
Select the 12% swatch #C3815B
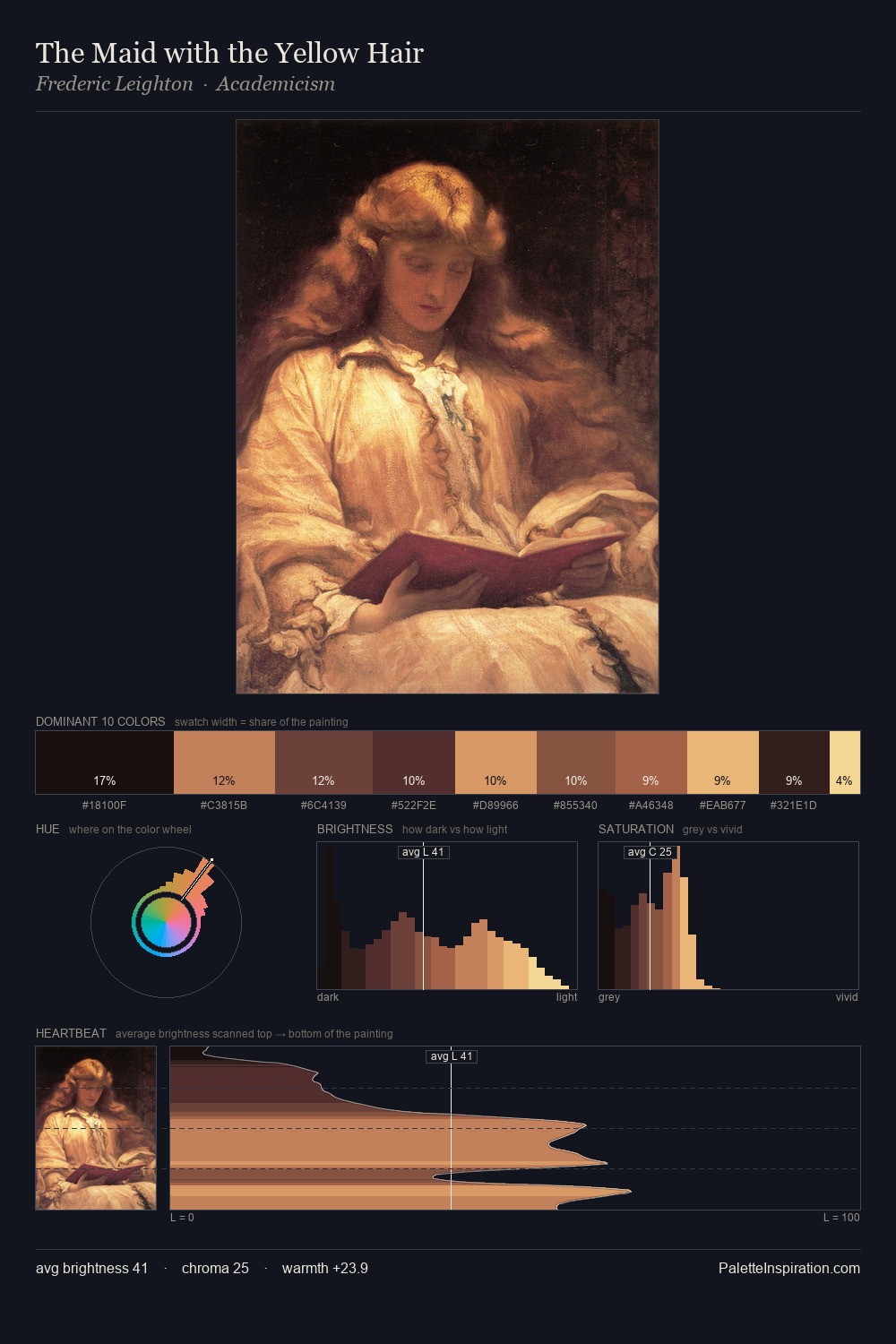coord(224,762)
